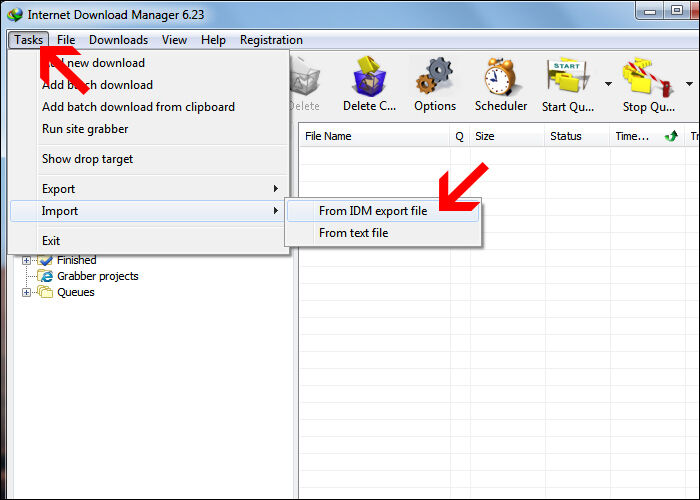
Task: Select the Finished category label
Action: tap(76, 260)
